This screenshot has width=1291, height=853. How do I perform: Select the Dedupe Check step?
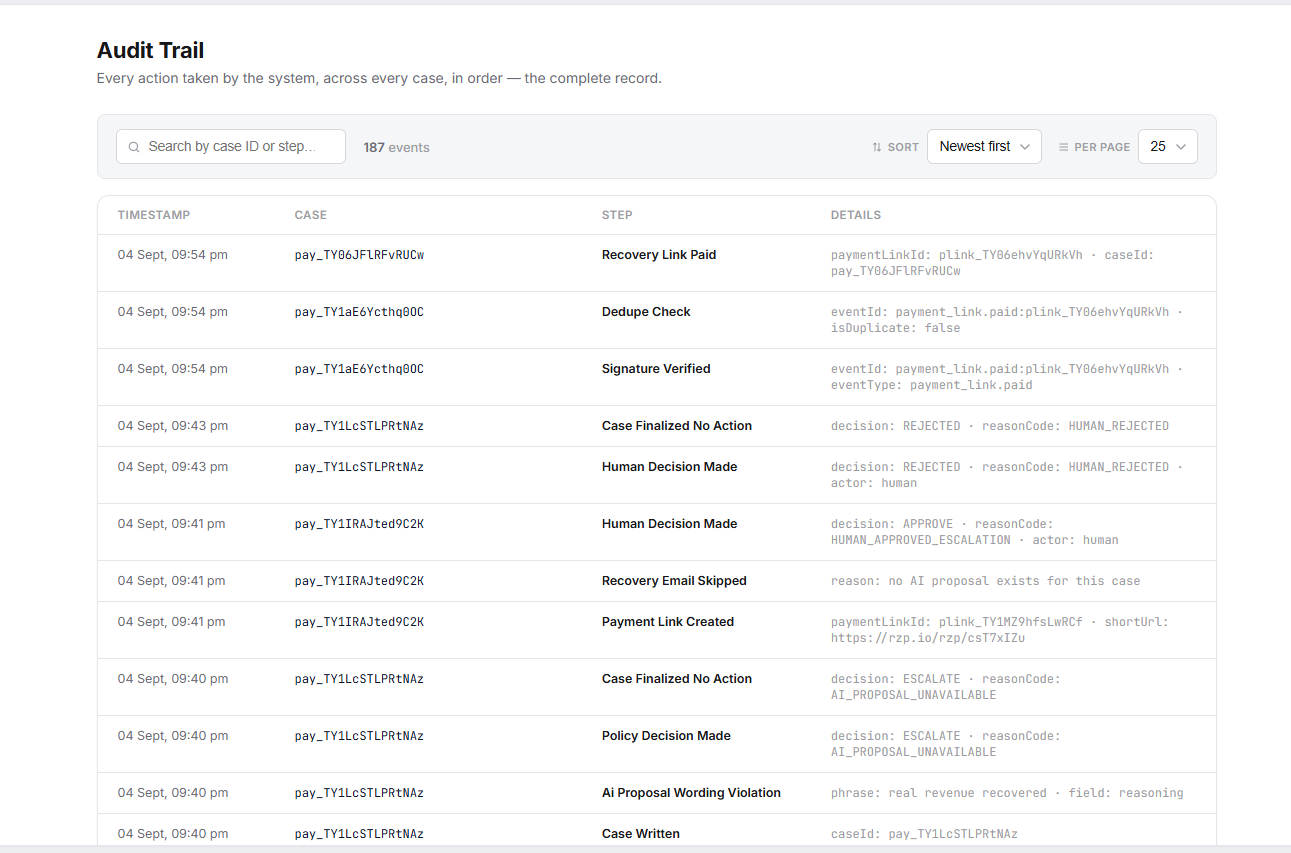click(x=646, y=312)
